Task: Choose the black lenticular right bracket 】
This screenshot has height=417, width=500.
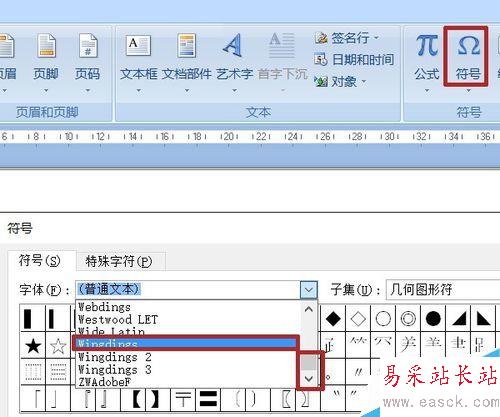Action: pos(158,399)
